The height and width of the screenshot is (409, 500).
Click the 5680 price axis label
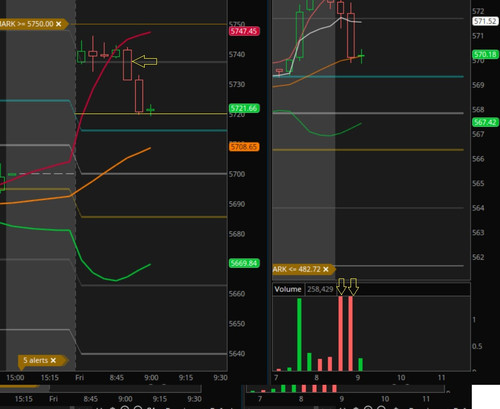237,234
